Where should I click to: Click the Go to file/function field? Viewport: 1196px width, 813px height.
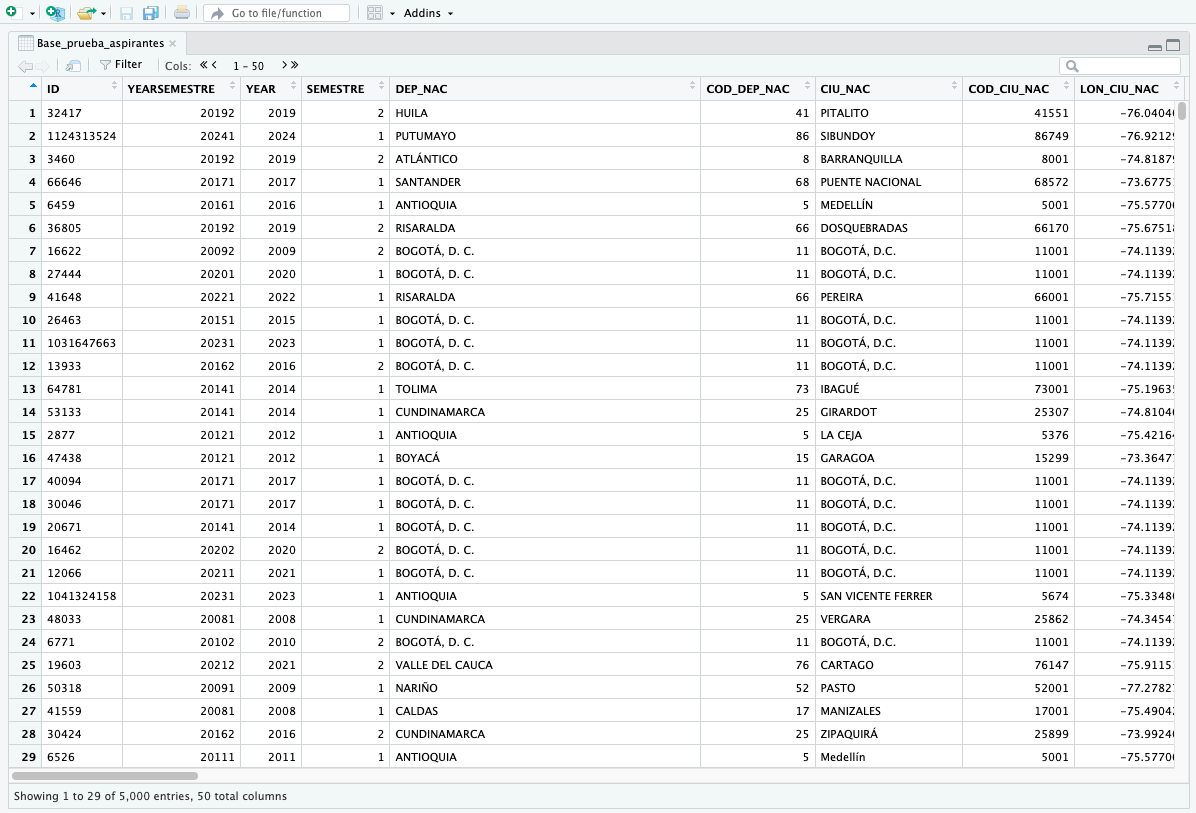coord(277,13)
